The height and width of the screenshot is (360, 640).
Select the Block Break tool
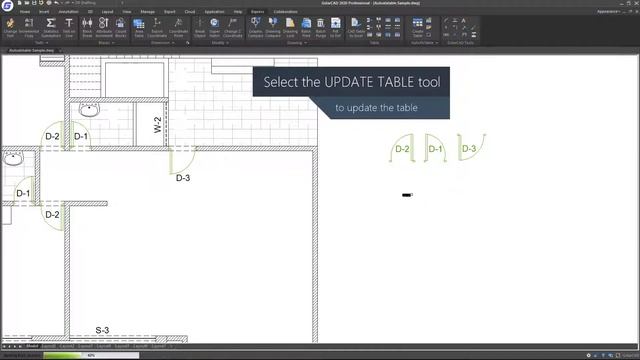pyautogui.click(x=87, y=27)
